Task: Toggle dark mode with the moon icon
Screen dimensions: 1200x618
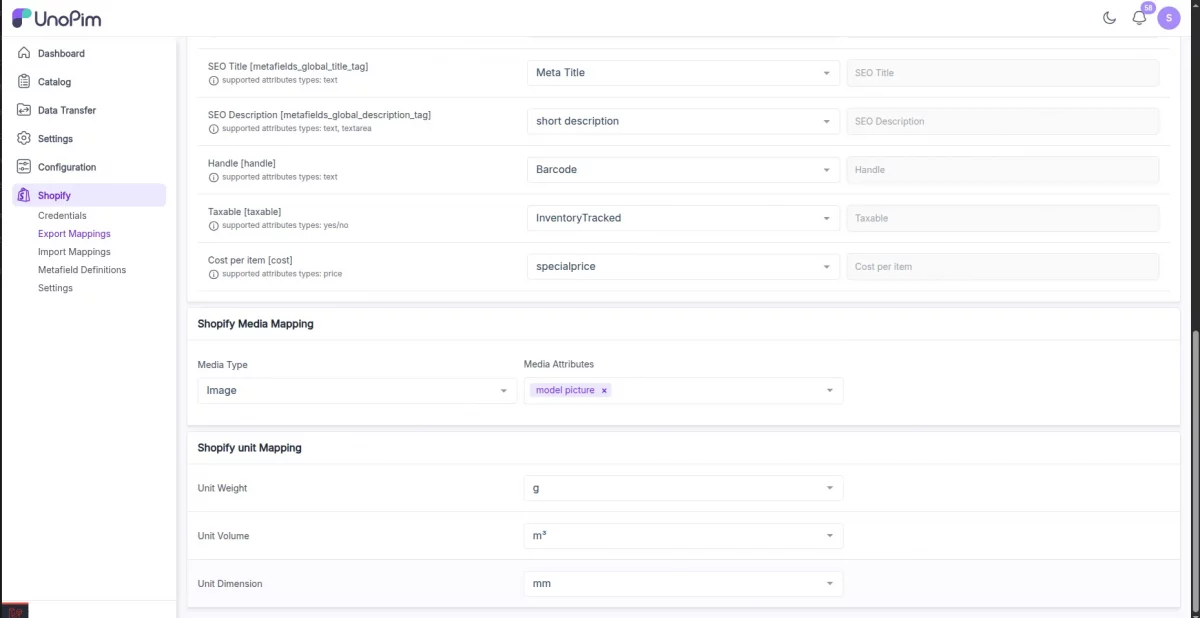Action: click(x=1109, y=17)
